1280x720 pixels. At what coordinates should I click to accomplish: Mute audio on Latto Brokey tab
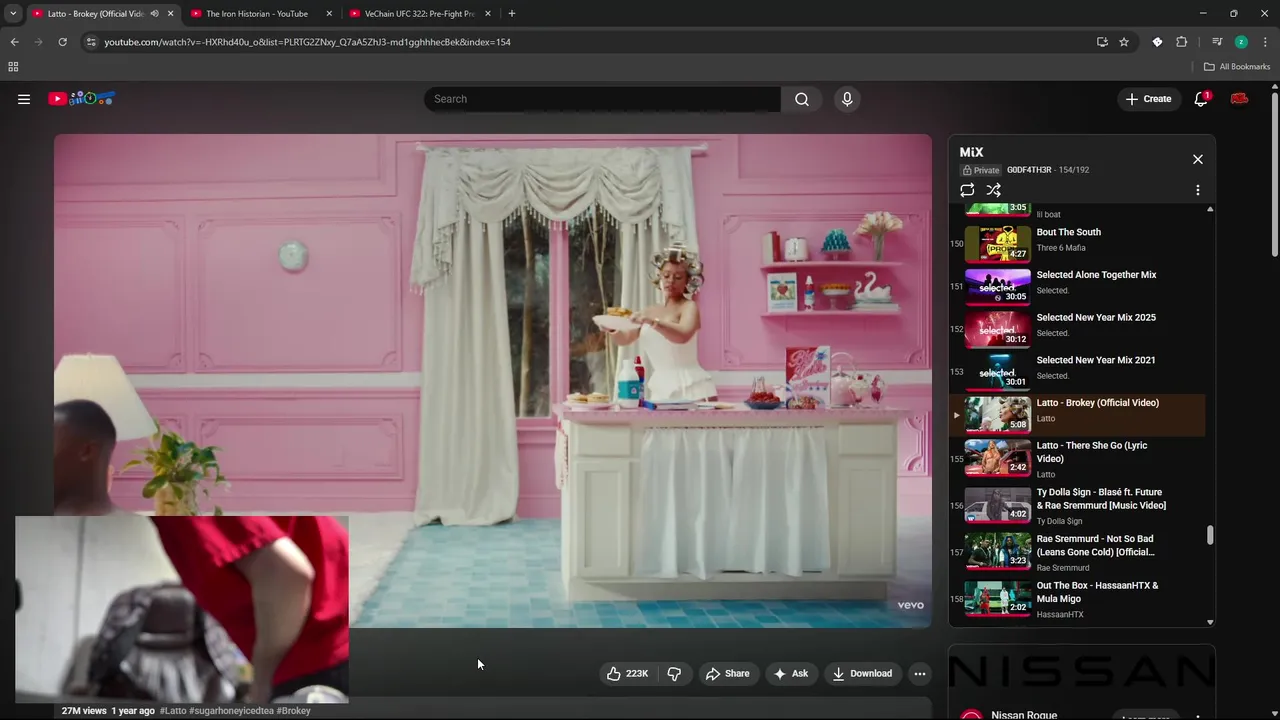154,14
